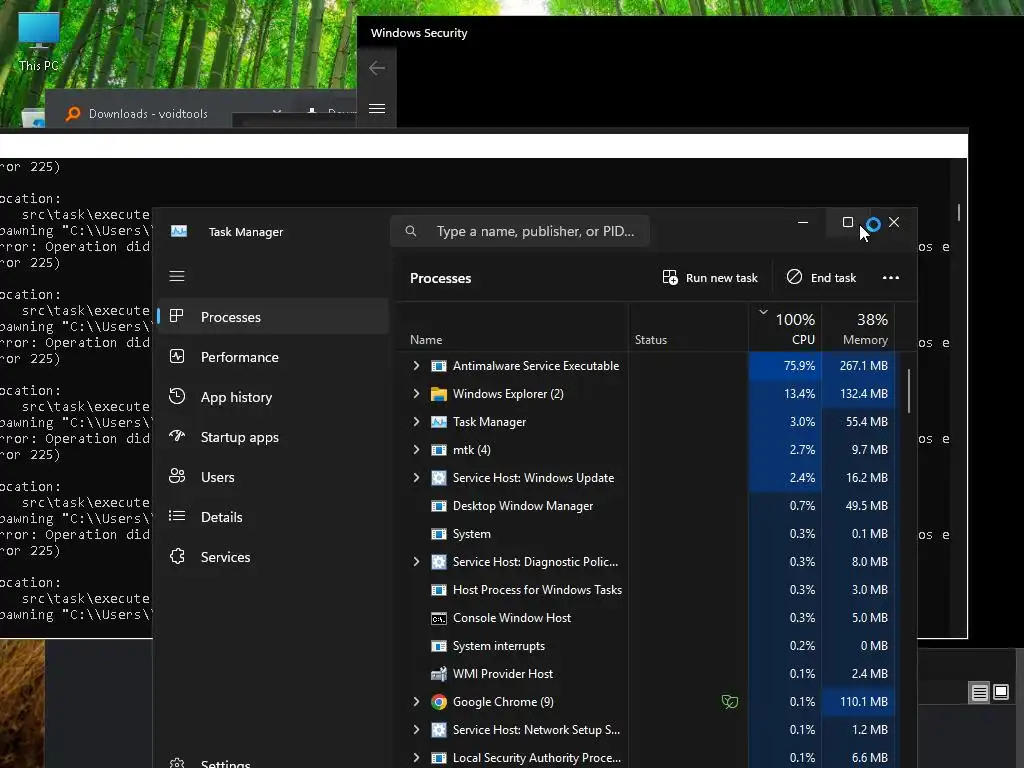Viewport: 1024px width, 768px height.
Task: Open the Details page
Action: tap(273, 516)
